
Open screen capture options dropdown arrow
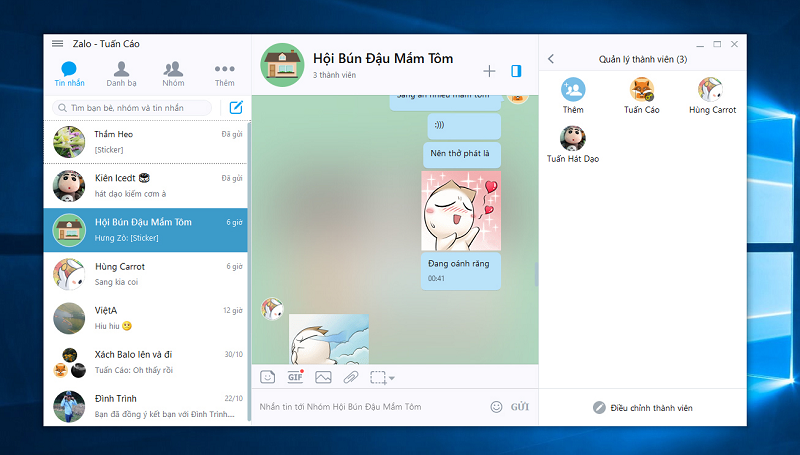[392, 378]
